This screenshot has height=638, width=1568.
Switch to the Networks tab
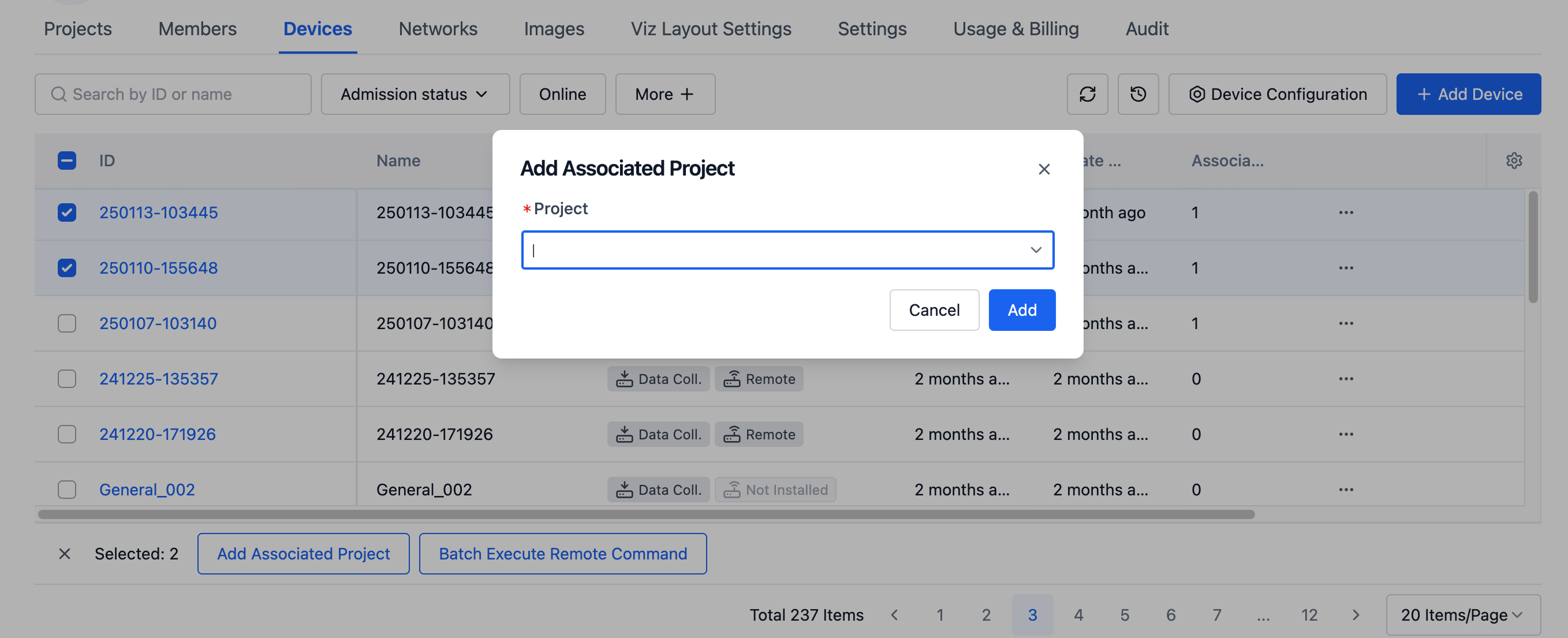[438, 29]
